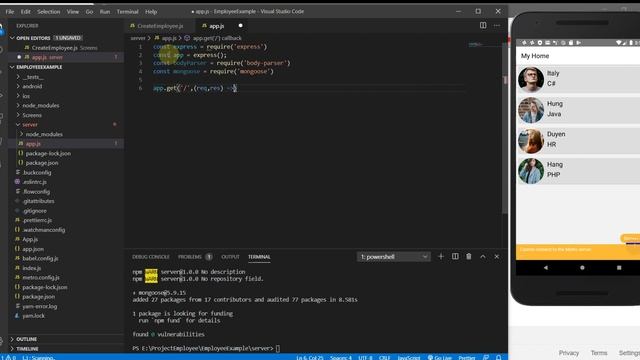Open the Run menu
This screenshot has width=640, height=360.
104,11
